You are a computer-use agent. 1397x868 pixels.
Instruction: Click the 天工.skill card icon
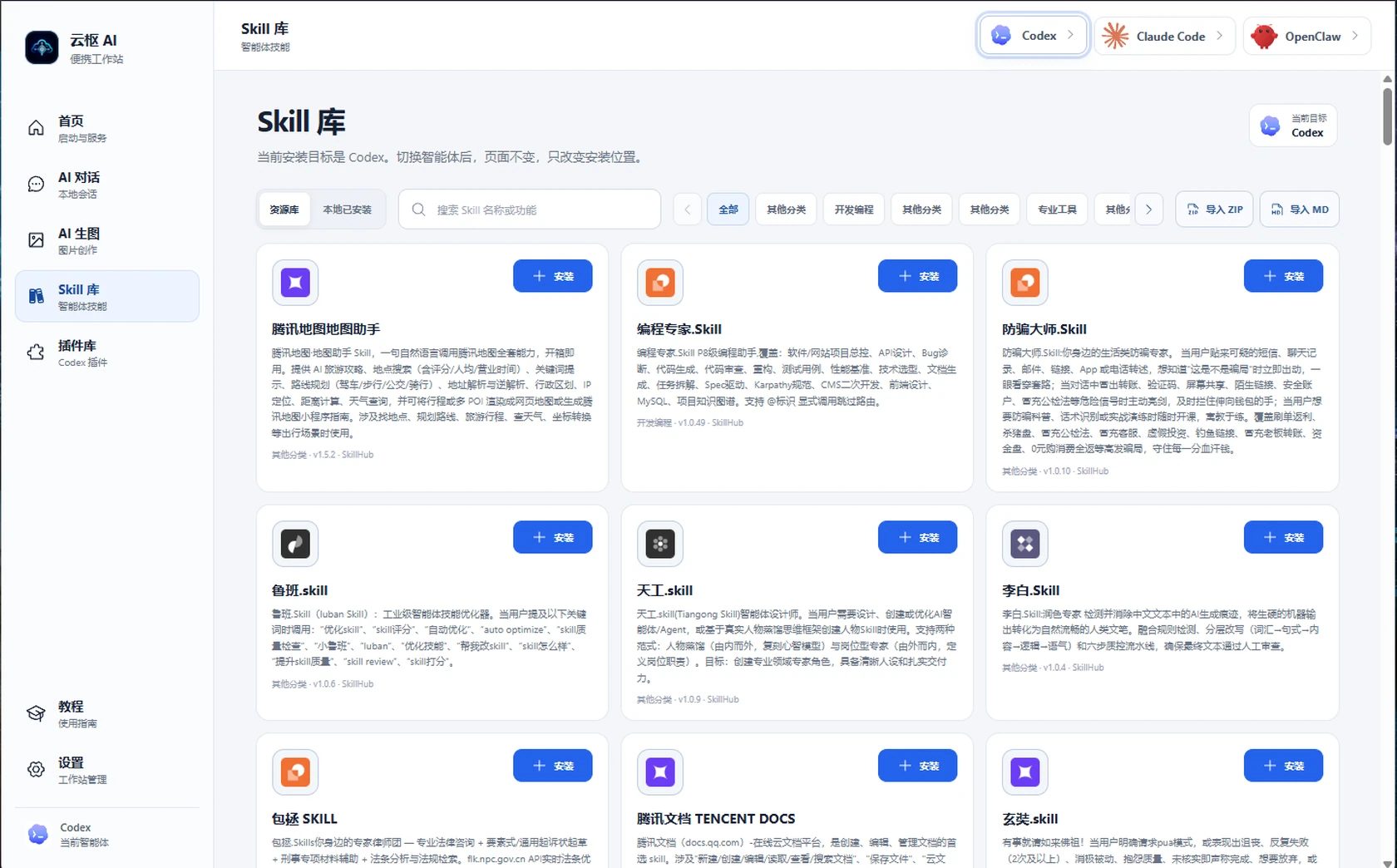(660, 544)
